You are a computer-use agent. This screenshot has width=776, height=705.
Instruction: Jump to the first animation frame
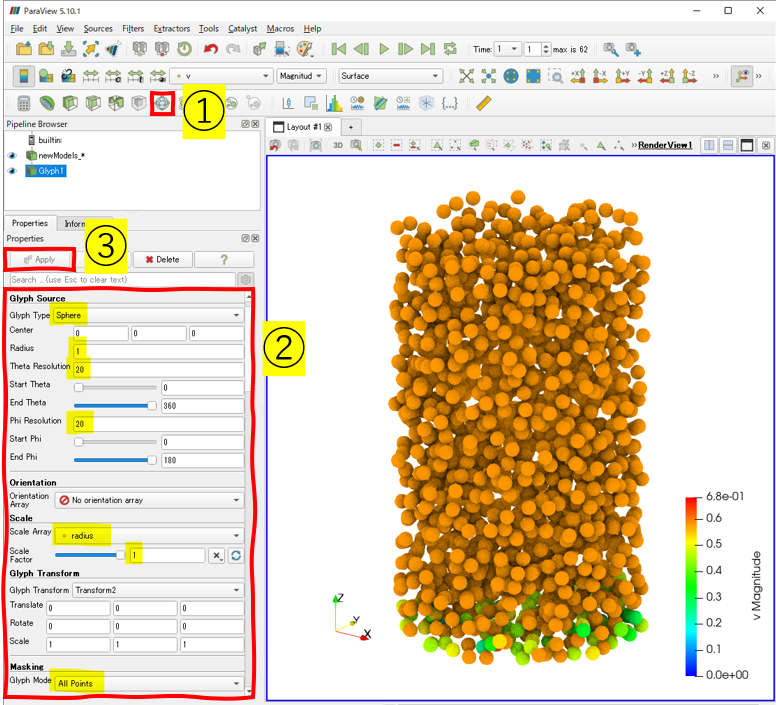[339, 49]
